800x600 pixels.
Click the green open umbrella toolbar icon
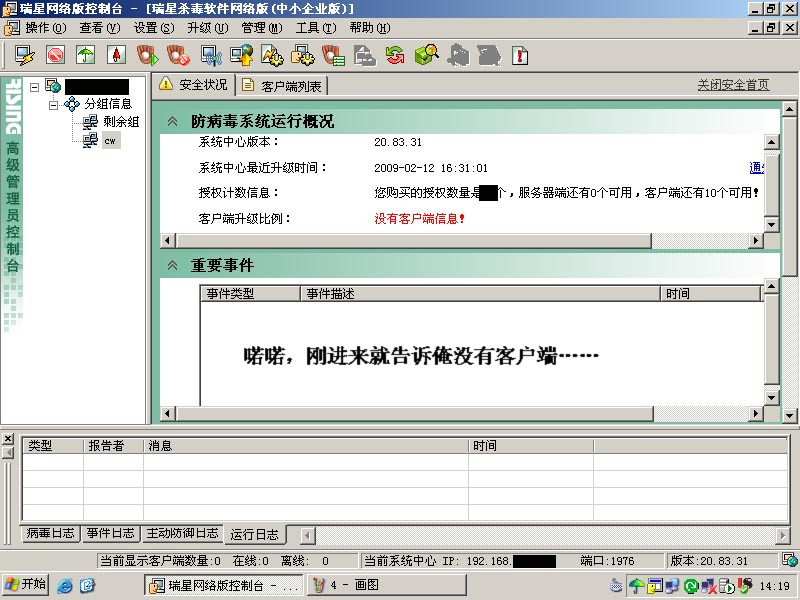(85, 55)
